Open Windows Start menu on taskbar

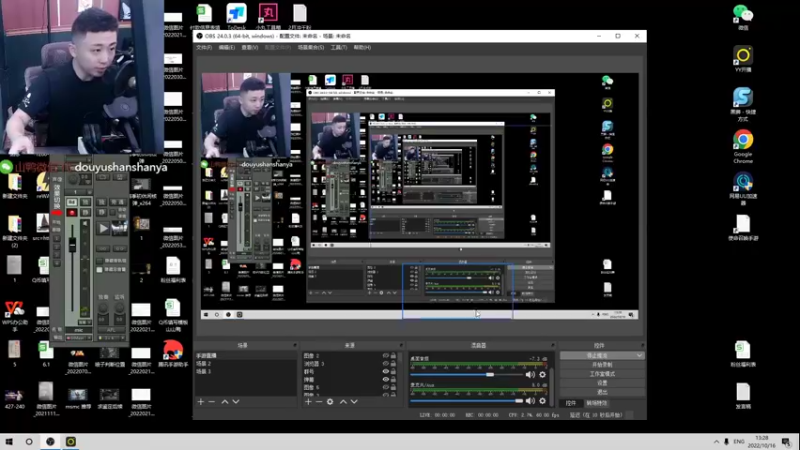[9, 442]
